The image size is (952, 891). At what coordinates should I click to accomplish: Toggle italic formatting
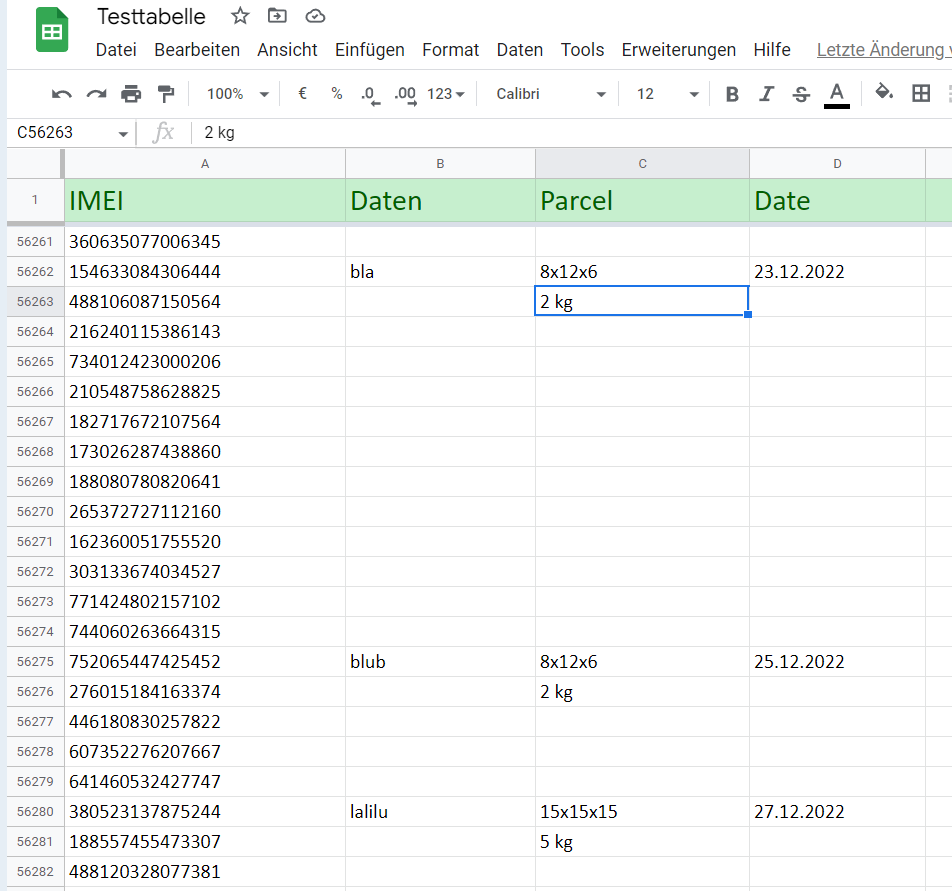pyautogui.click(x=766, y=94)
